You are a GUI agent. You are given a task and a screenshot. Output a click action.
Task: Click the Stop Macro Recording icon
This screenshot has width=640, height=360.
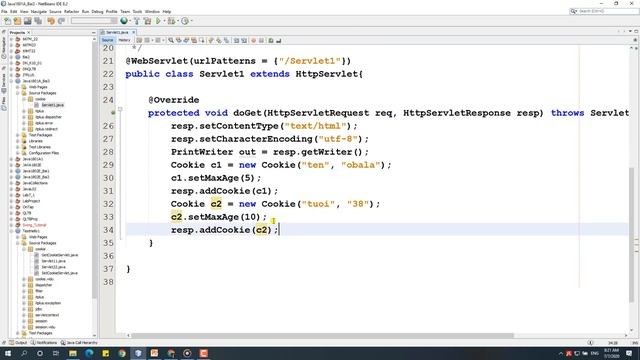[x=261, y=40]
